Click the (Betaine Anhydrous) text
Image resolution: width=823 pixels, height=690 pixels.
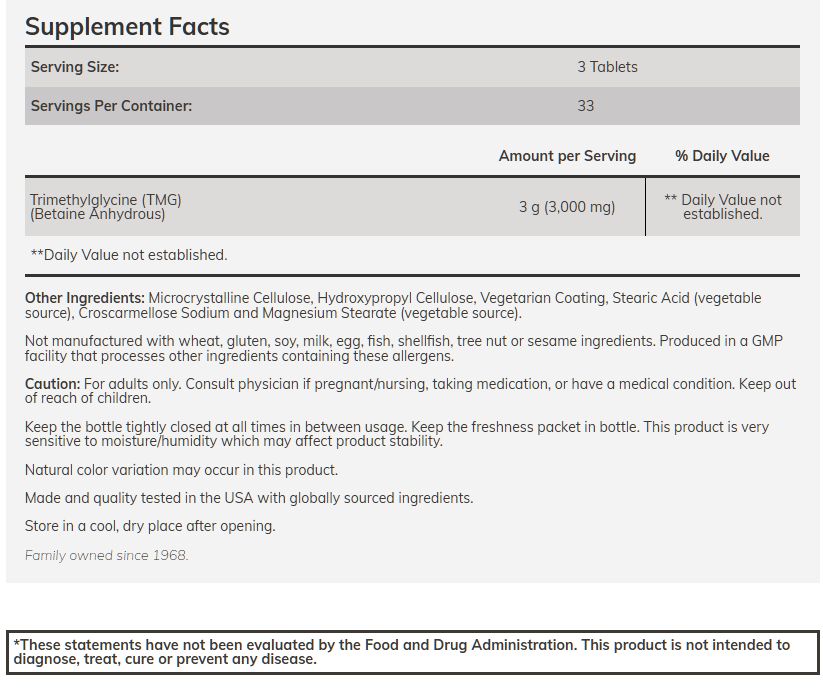tap(97, 213)
